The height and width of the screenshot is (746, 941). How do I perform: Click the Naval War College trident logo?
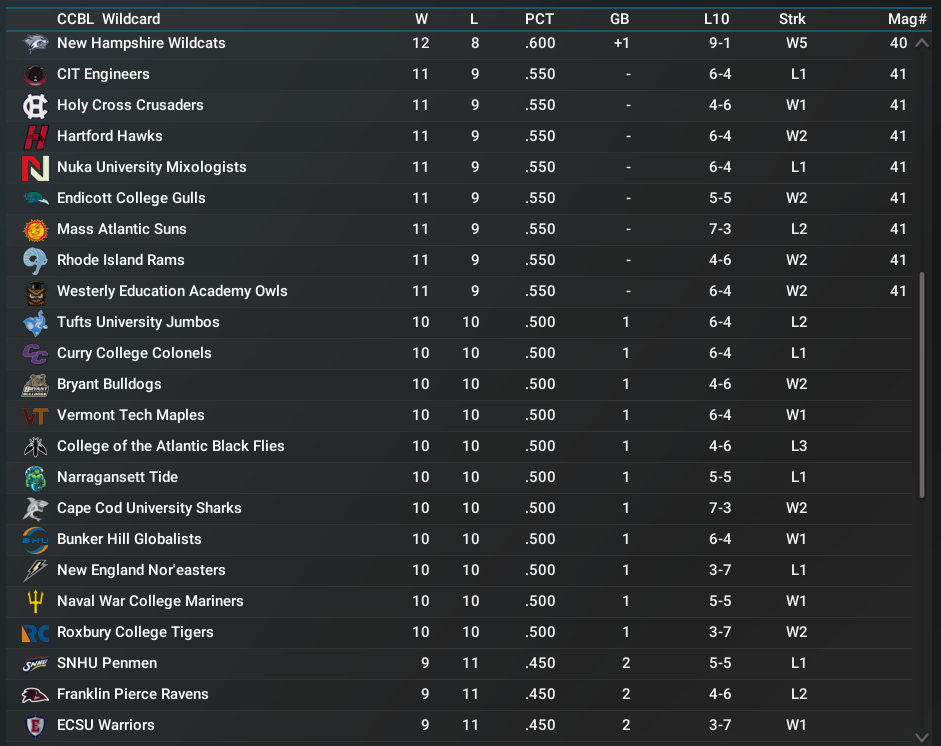point(35,602)
